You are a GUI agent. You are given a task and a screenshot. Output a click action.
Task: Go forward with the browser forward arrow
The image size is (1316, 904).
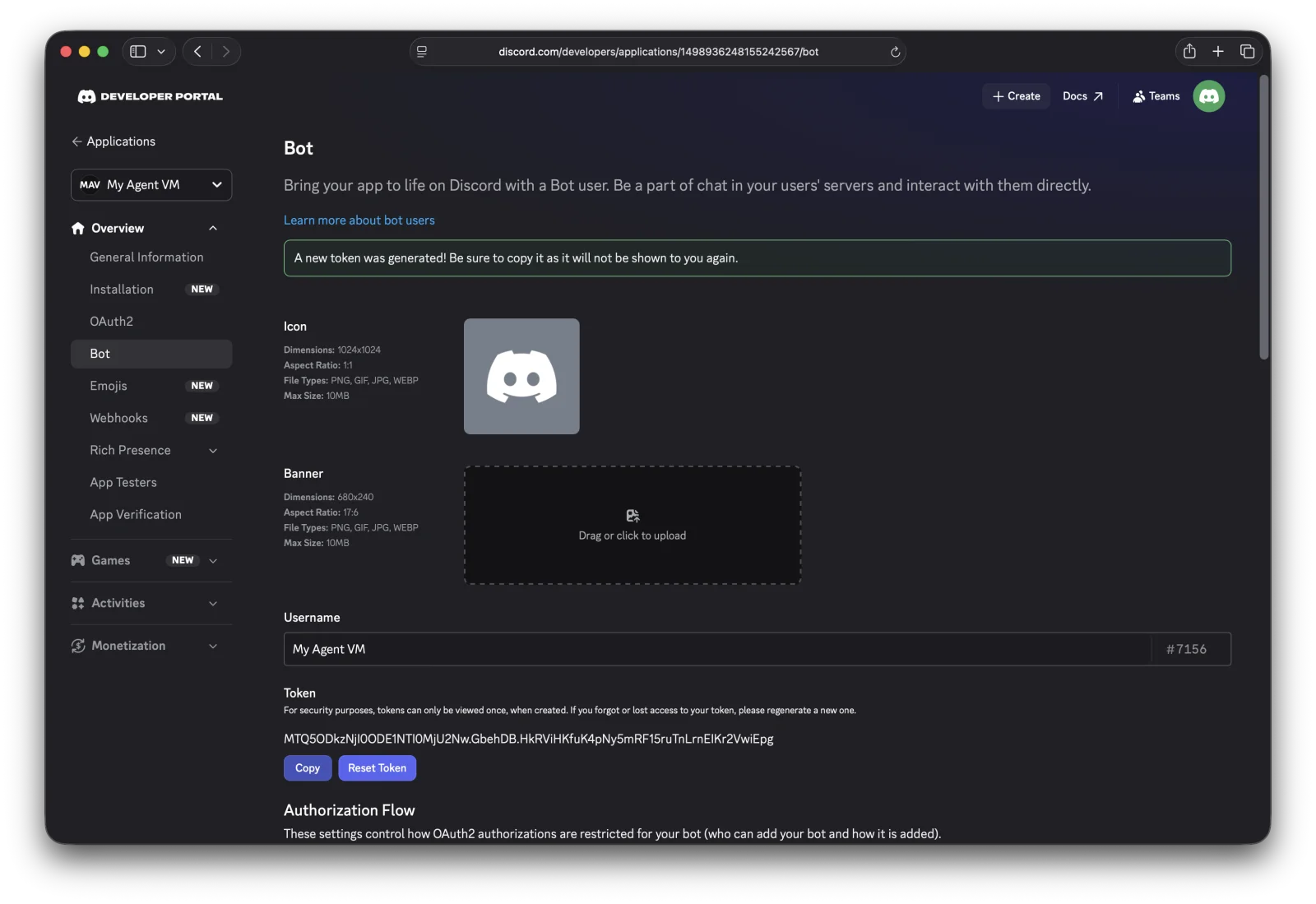[x=225, y=51]
